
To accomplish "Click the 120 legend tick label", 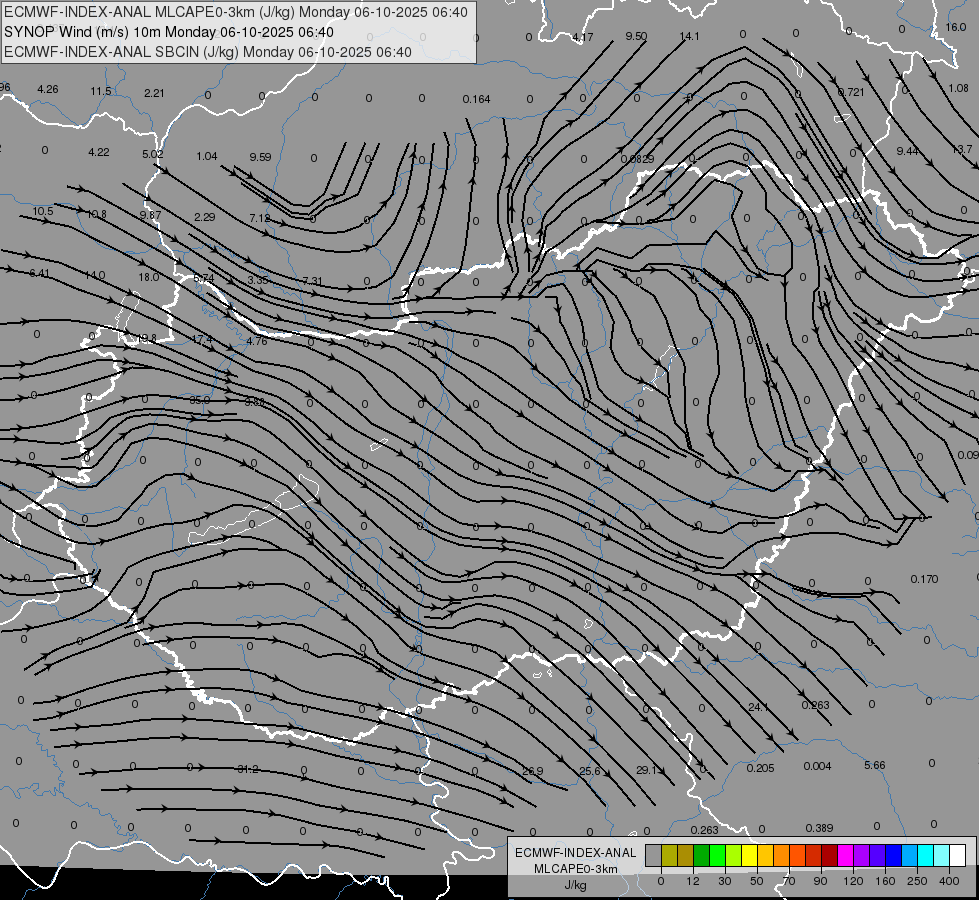I will [x=853, y=881].
